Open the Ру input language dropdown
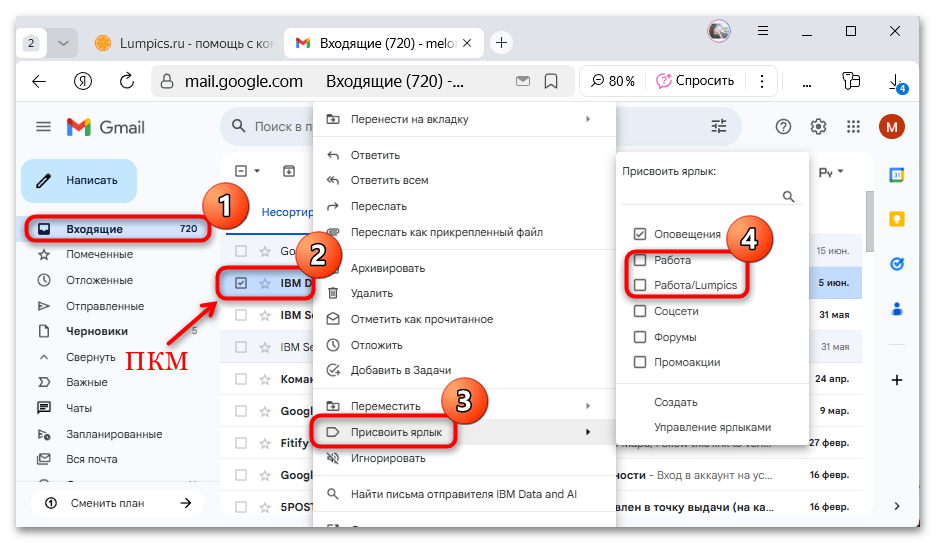Viewport: 936px width, 543px height. [x=831, y=172]
